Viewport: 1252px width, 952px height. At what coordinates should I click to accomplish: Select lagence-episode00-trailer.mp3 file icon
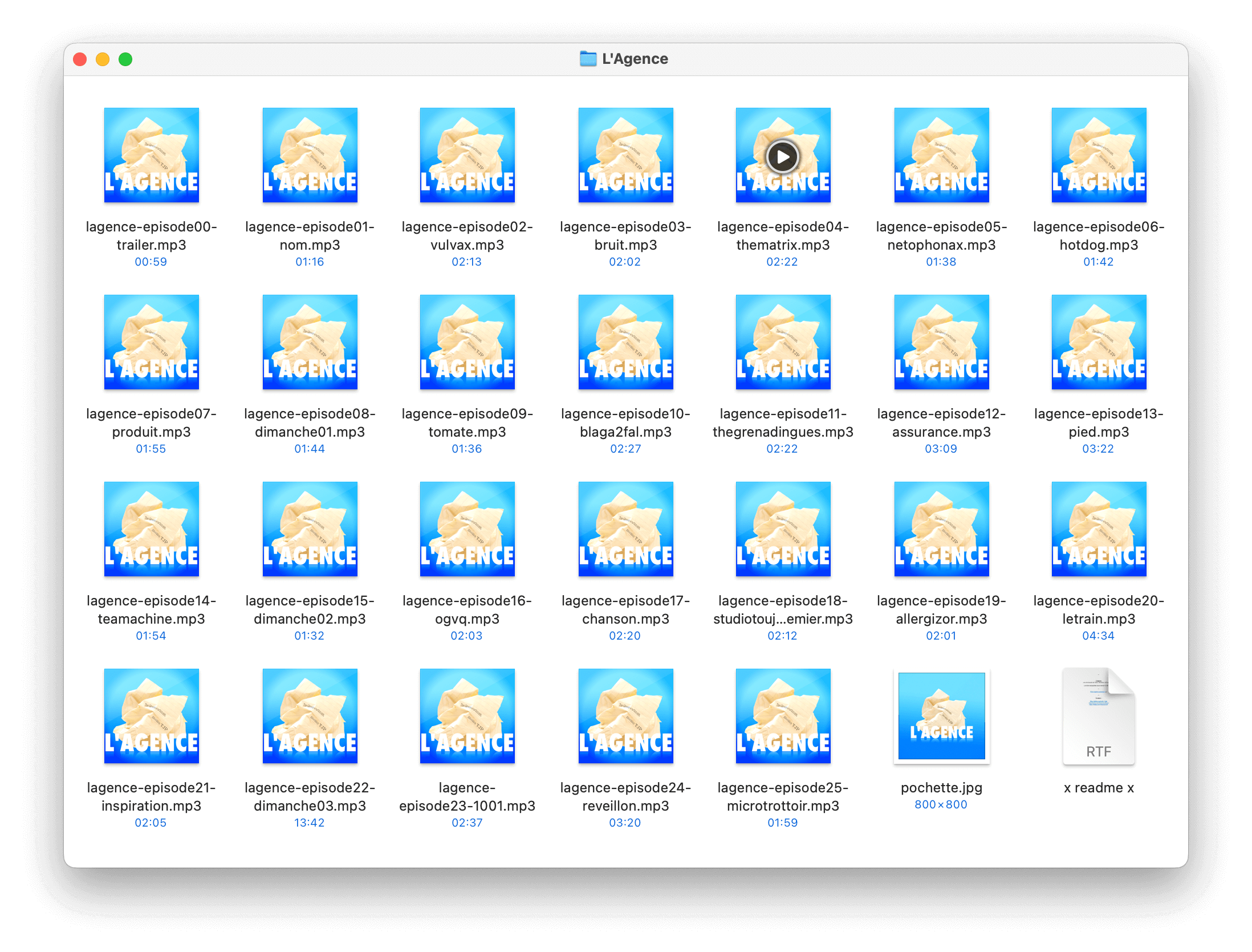coord(151,155)
